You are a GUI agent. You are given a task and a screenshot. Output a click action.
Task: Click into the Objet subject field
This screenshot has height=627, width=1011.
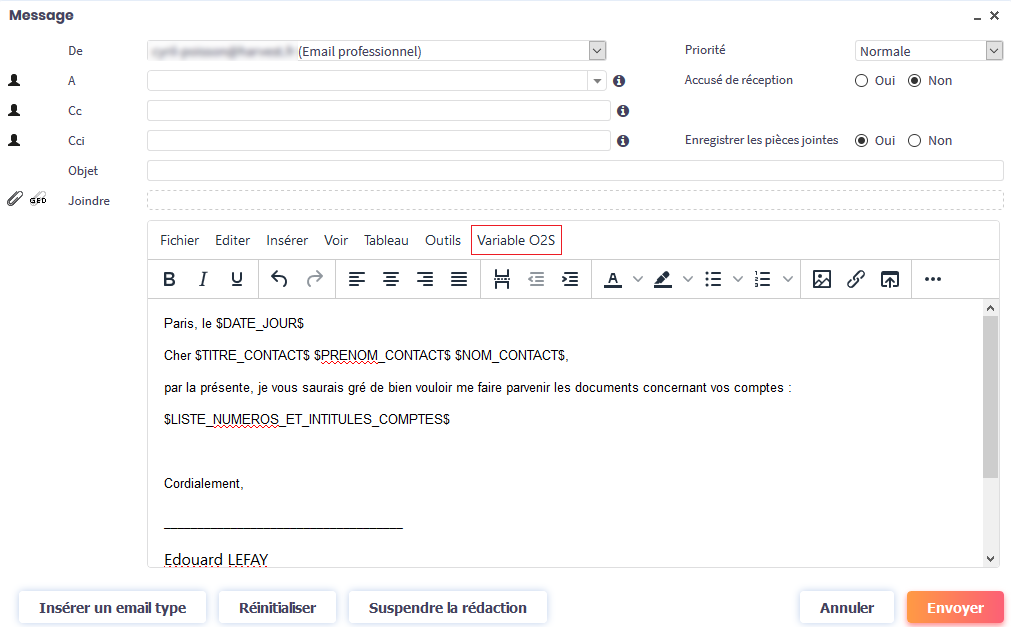(574, 171)
